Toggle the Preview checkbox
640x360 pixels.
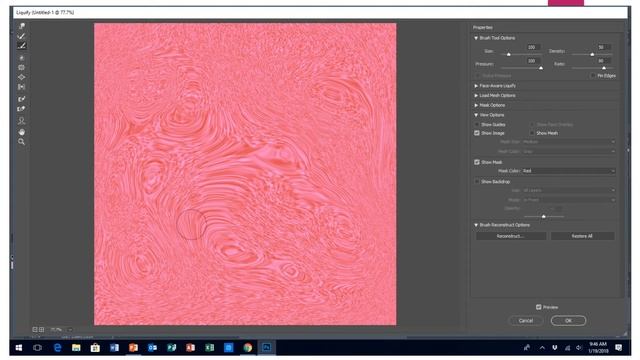tap(539, 307)
